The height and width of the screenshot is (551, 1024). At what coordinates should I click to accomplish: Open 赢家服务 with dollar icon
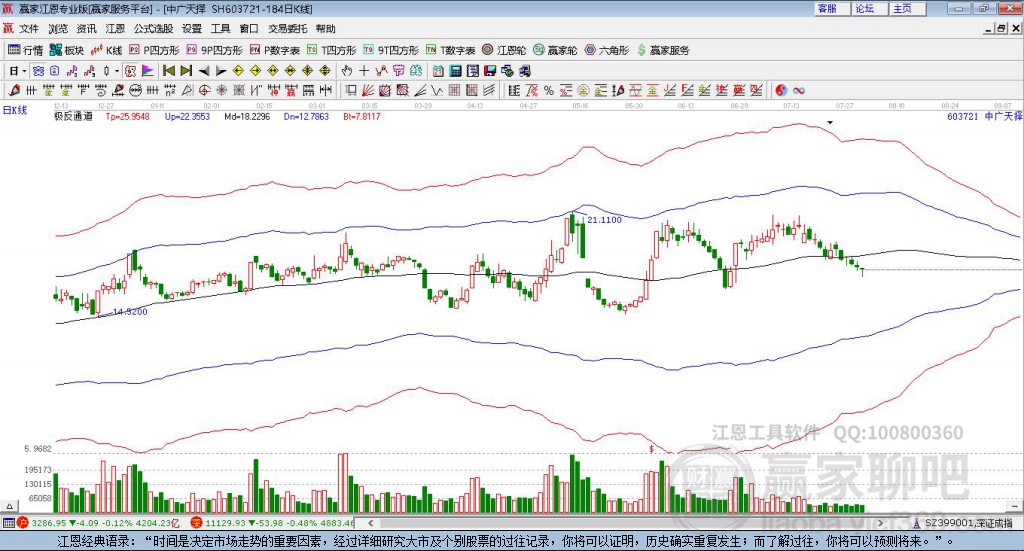tap(663, 50)
